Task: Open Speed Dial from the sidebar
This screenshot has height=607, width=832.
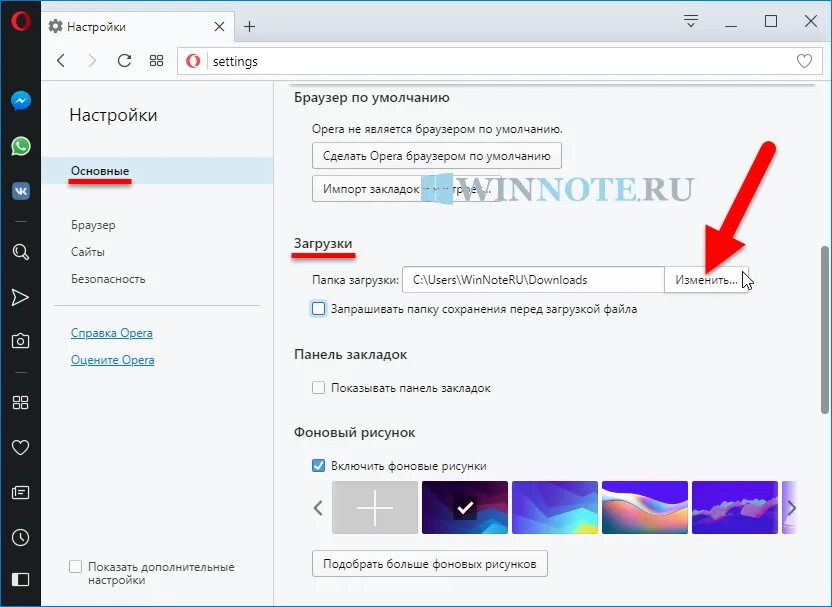Action: (20, 402)
